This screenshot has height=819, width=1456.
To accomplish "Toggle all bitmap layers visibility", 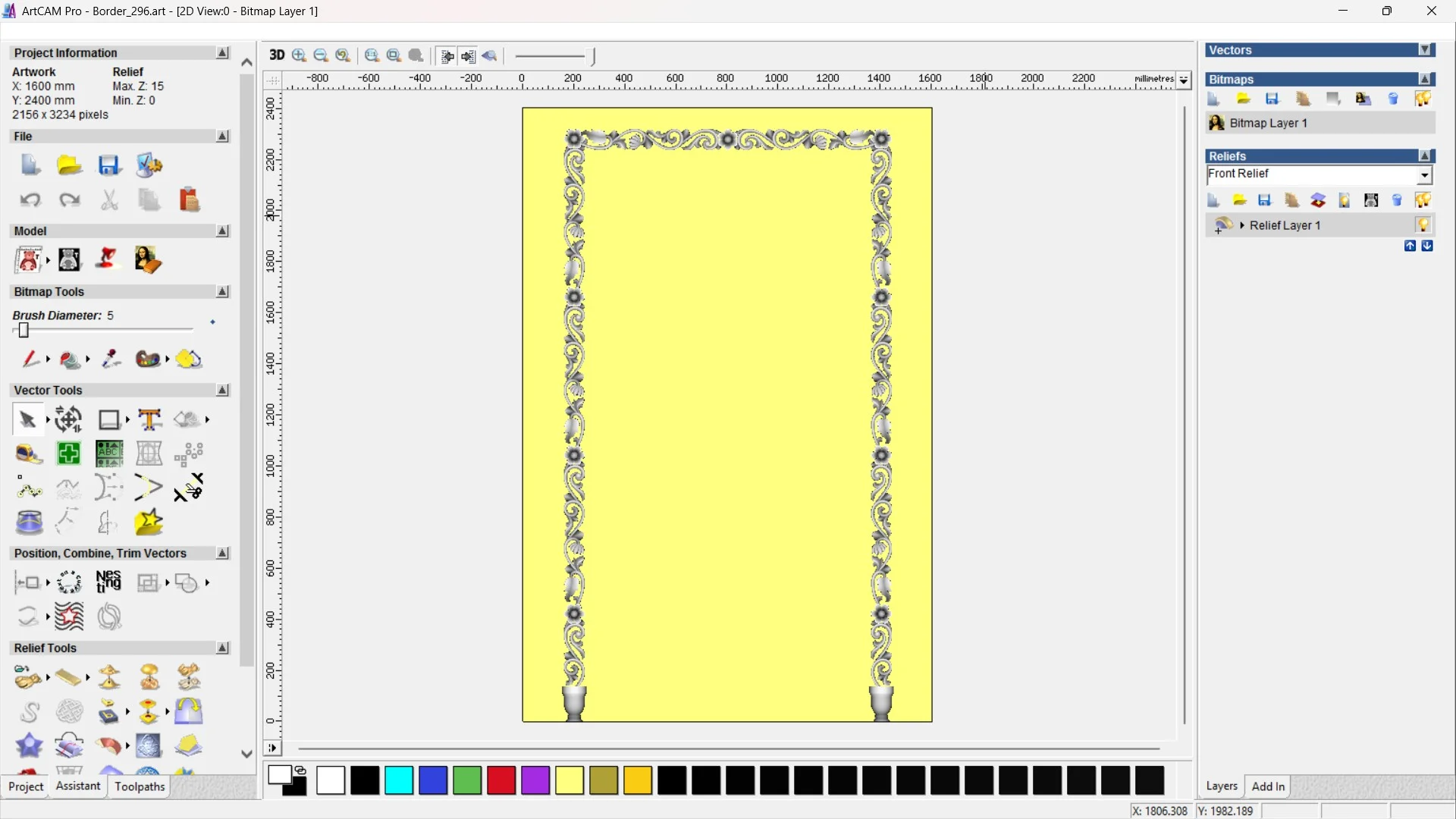I will [x=1423, y=99].
